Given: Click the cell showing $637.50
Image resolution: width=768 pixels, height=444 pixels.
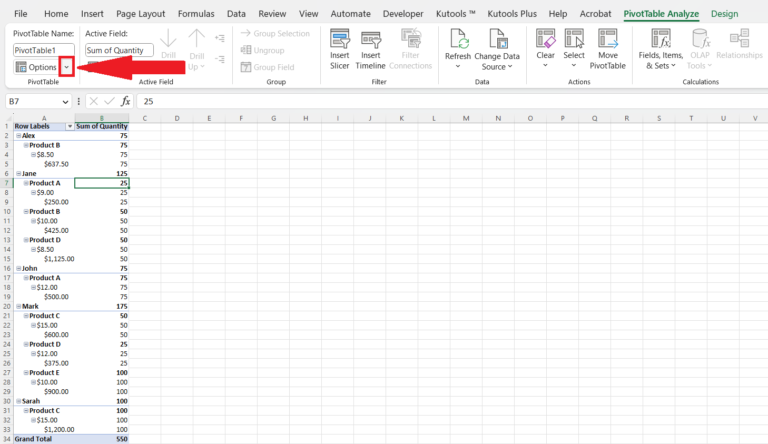Looking at the screenshot, I should pos(44,164).
